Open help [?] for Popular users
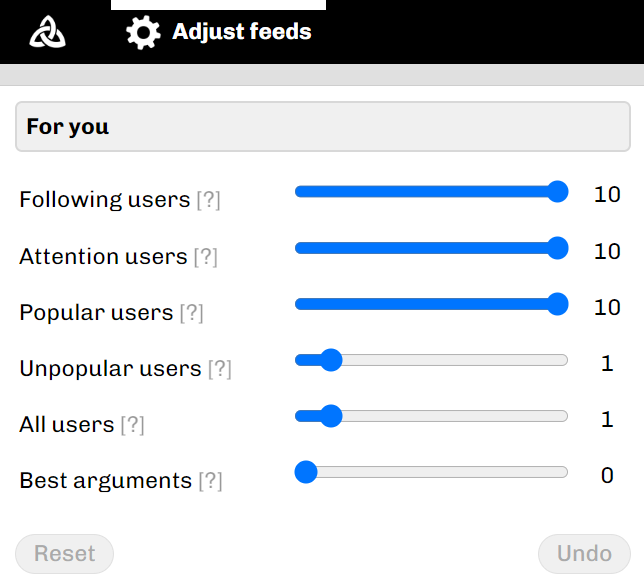 (x=191, y=313)
